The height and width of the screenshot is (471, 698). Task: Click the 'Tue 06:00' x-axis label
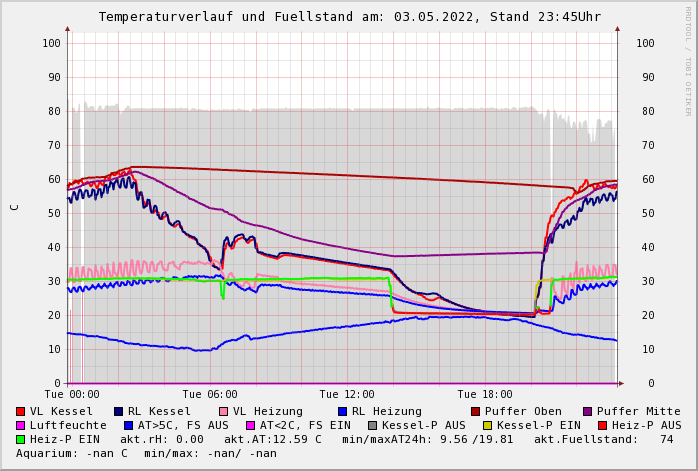point(209,394)
